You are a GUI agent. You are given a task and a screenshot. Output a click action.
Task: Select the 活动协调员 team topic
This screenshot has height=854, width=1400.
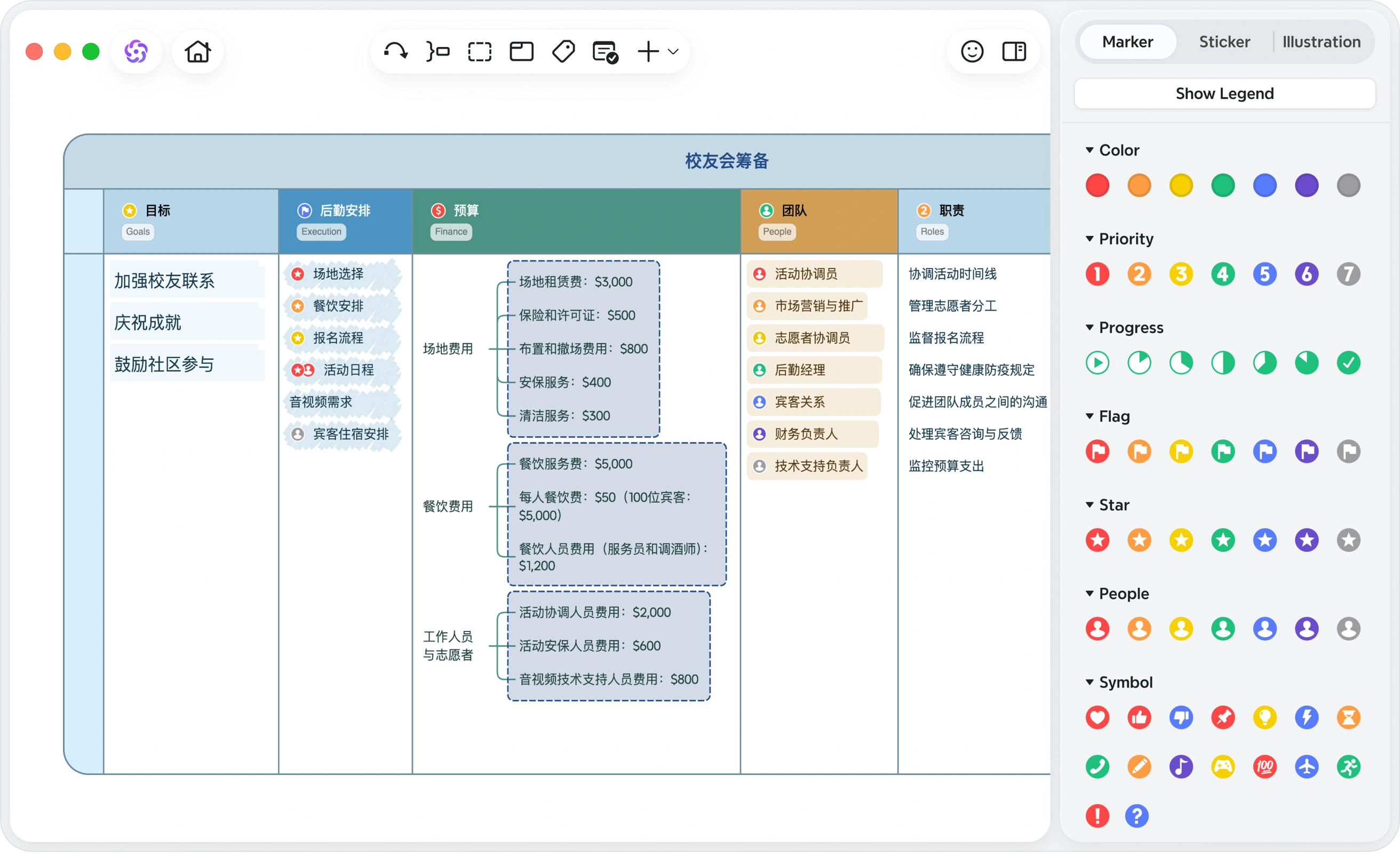(x=814, y=274)
